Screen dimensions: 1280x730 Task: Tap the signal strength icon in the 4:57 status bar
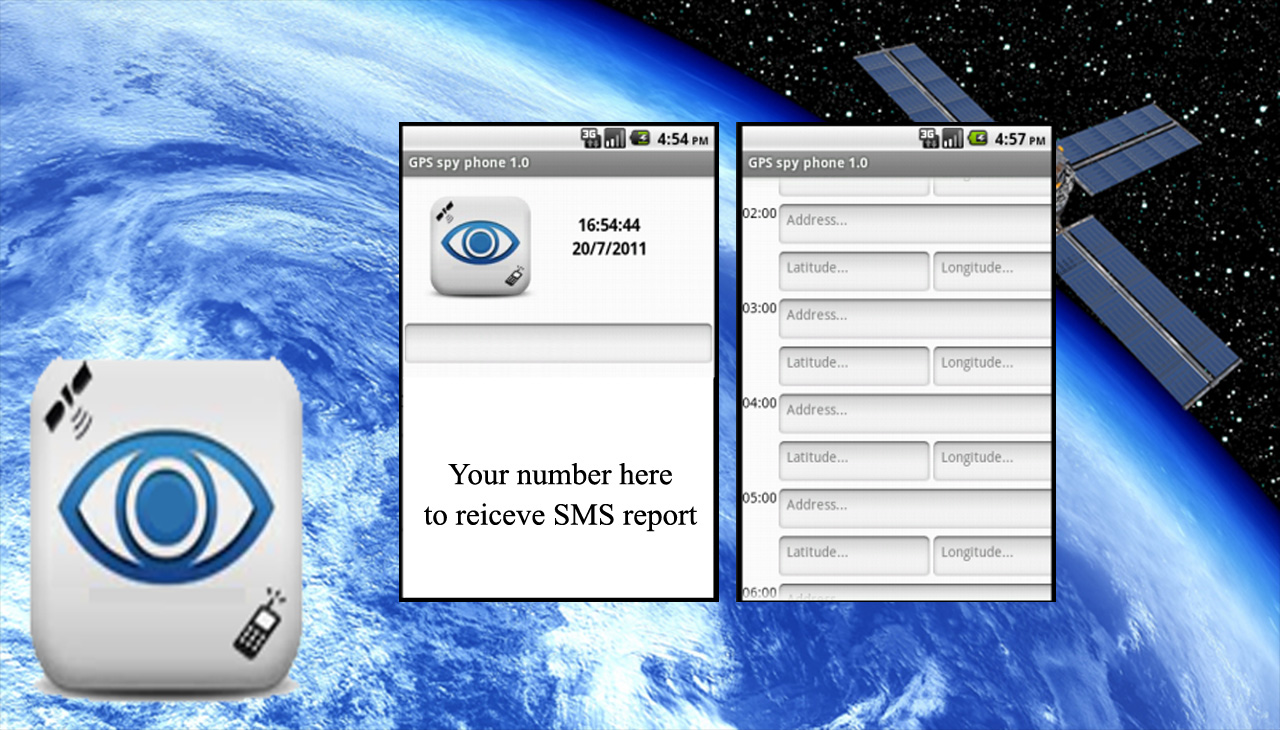[x=952, y=138]
